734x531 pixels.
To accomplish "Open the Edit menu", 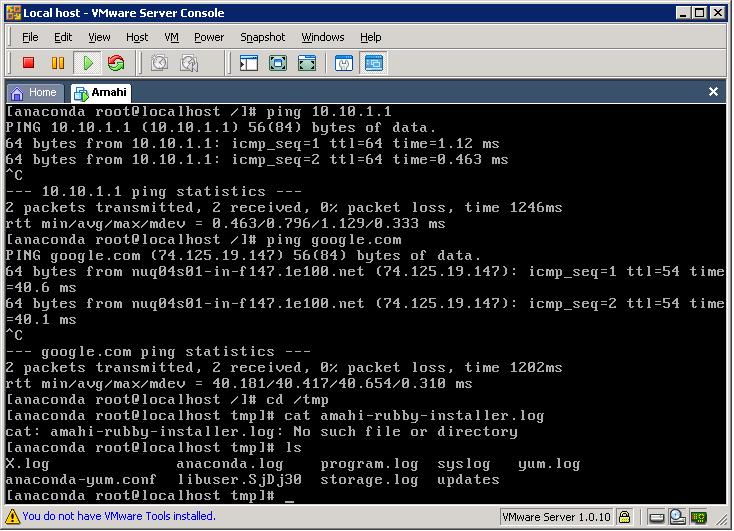I will pyautogui.click(x=63, y=37).
